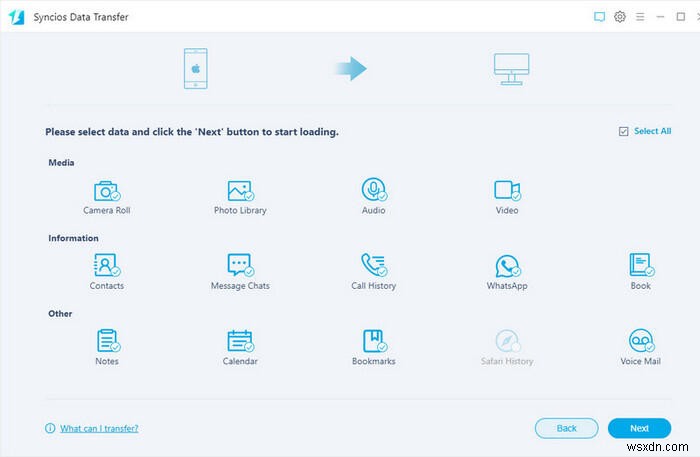Click the Media section heading
The image size is (700, 457).
pyautogui.click(x=61, y=162)
